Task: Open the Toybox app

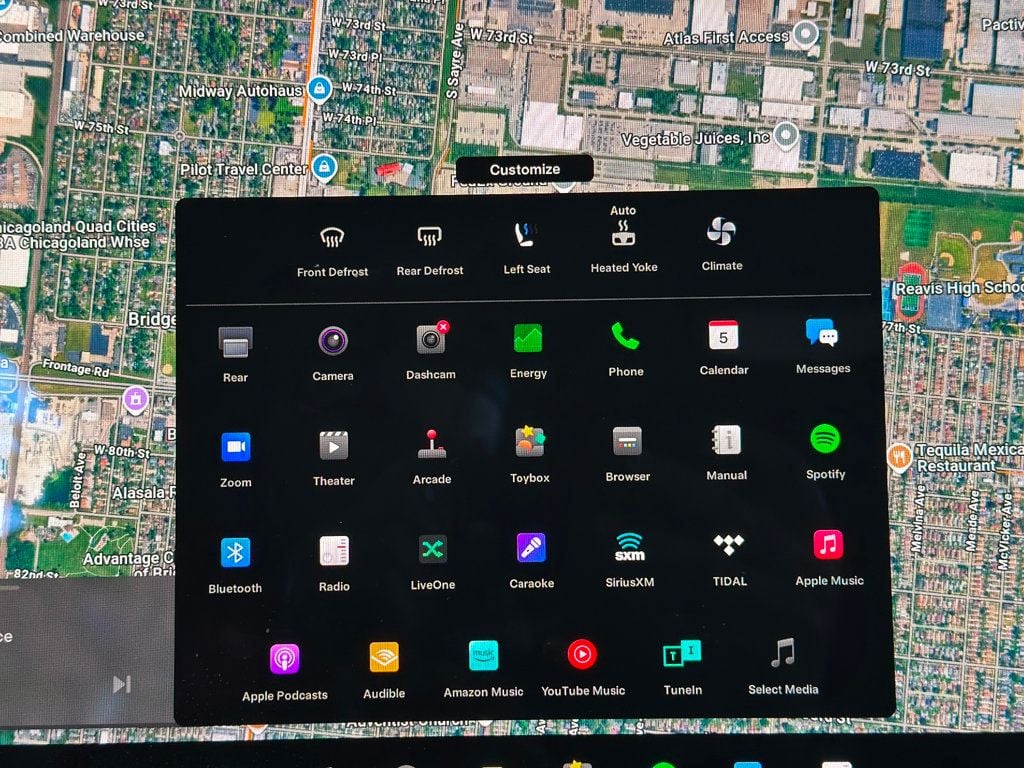Action: click(x=530, y=442)
